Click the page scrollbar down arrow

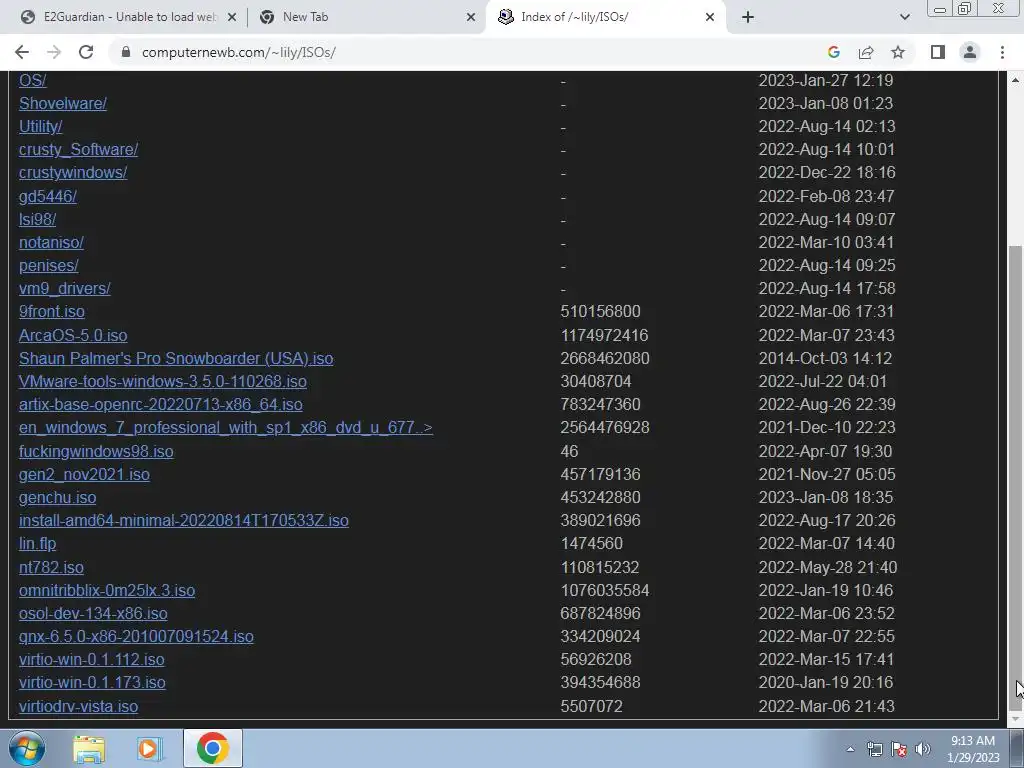point(1016,719)
